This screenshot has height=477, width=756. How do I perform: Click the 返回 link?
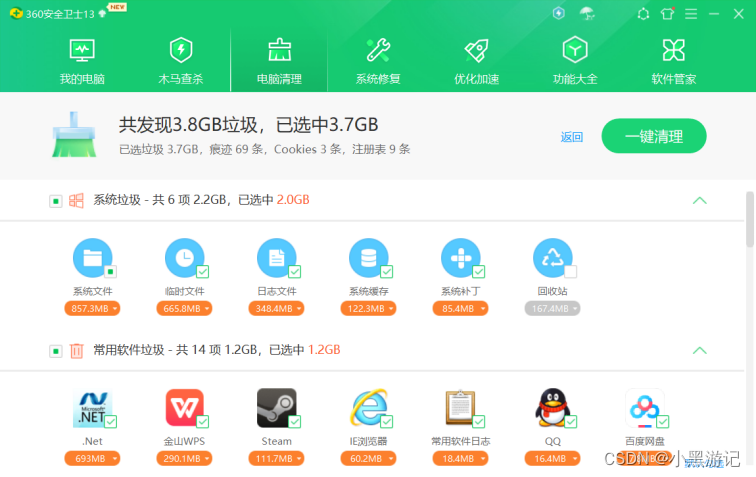[571, 137]
